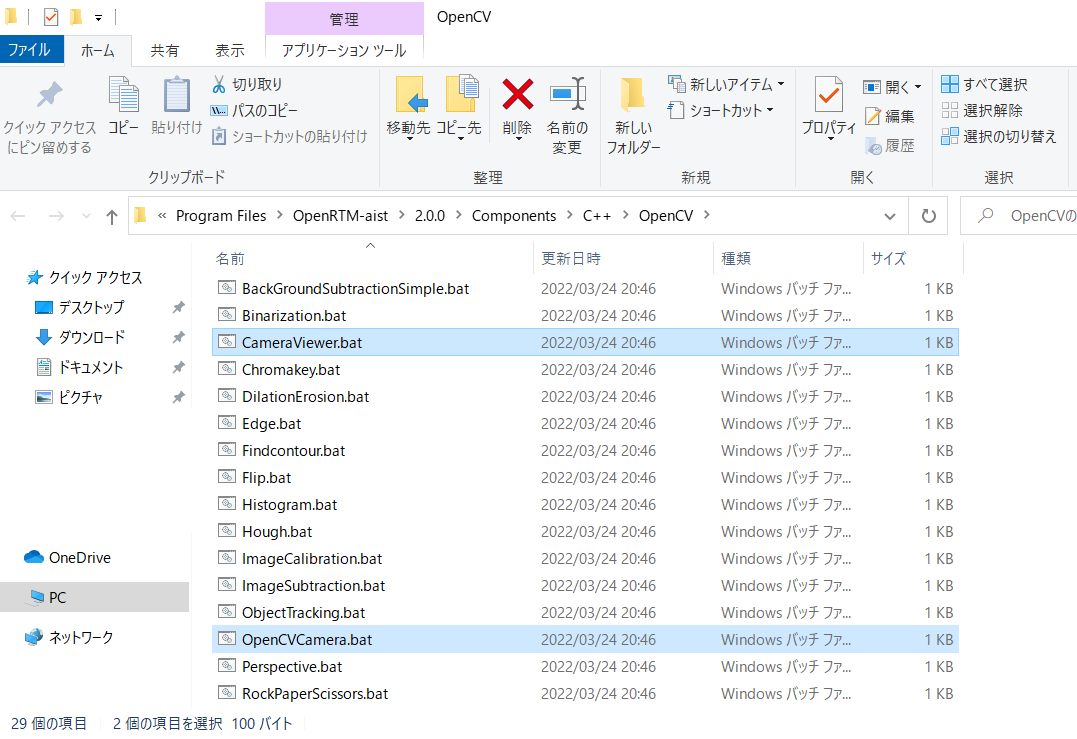1077x739 pixels.
Task: Click the Copy icon in Clipboard group
Action: 124,106
